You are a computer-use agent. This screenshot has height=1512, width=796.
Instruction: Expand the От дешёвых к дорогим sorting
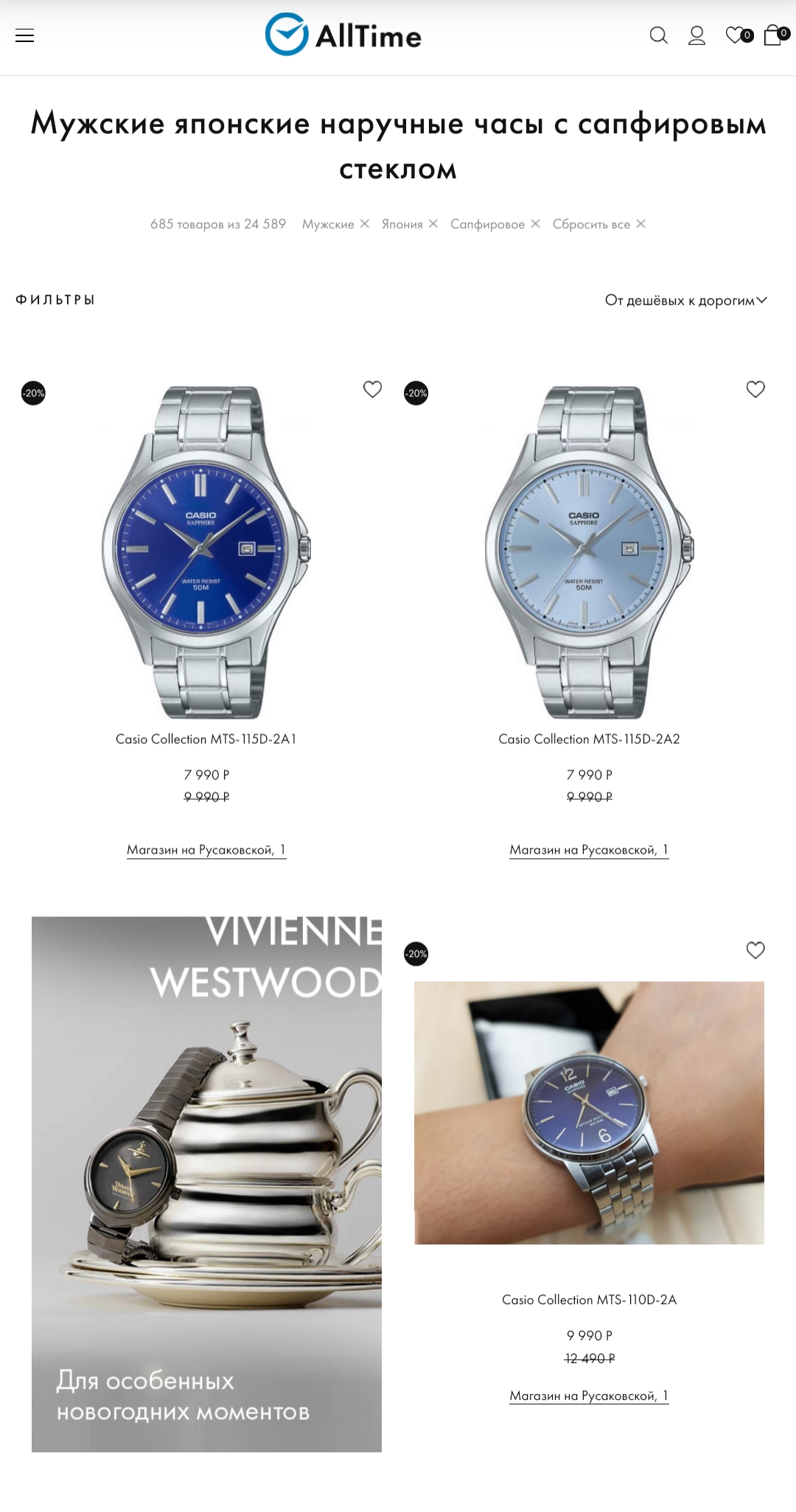pyautogui.click(x=686, y=300)
